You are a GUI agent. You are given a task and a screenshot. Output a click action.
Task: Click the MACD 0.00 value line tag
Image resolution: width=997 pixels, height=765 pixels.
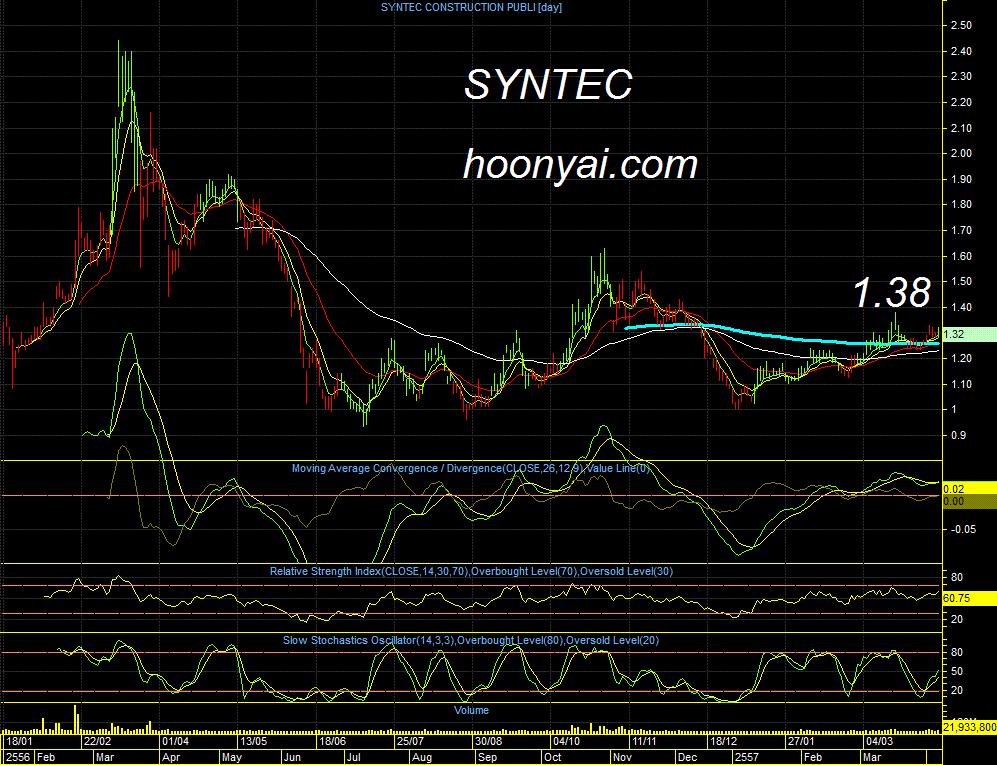[968, 502]
